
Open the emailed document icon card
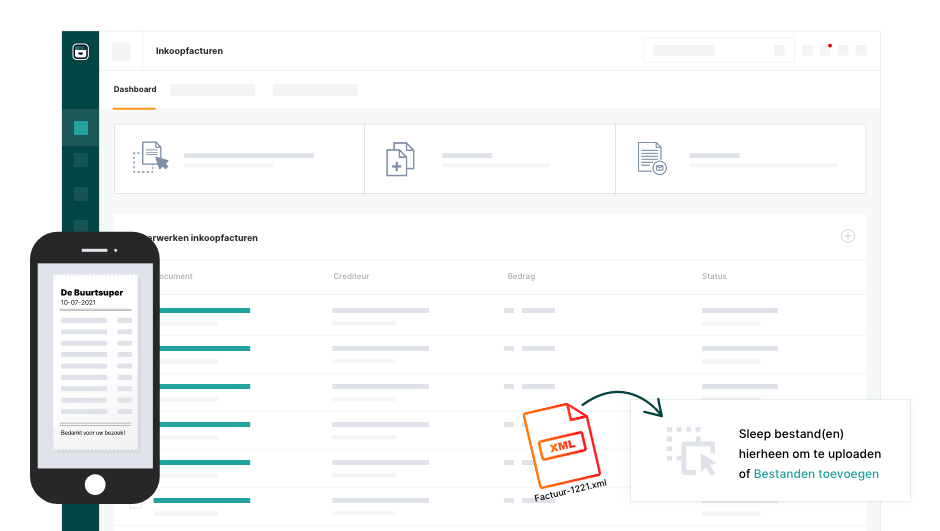(x=651, y=158)
